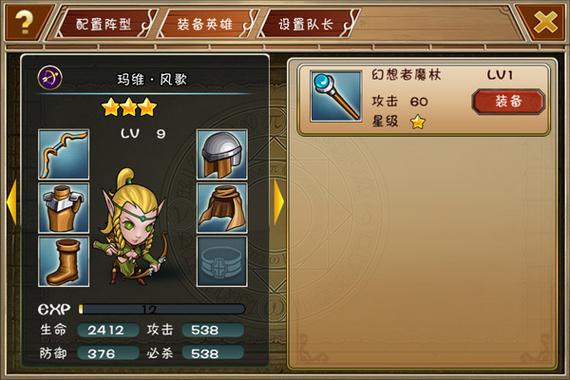Select the brown cloak equipment slot
The height and width of the screenshot is (380, 570).
tap(222, 208)
